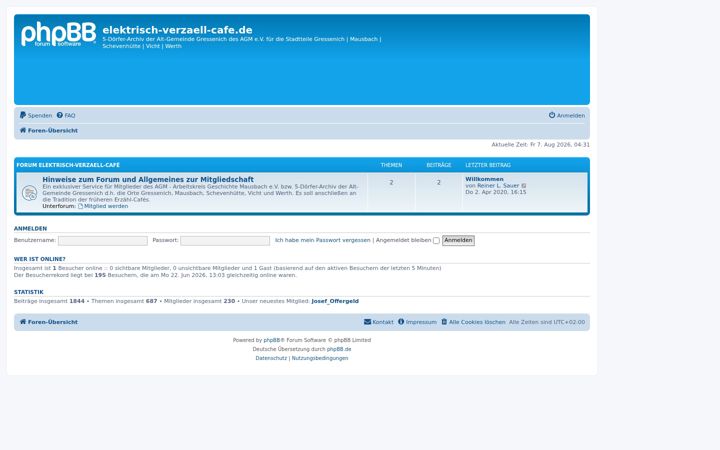
Task: Click the LETZTER BEITRAG column header
Action: [x=488, y=165]
